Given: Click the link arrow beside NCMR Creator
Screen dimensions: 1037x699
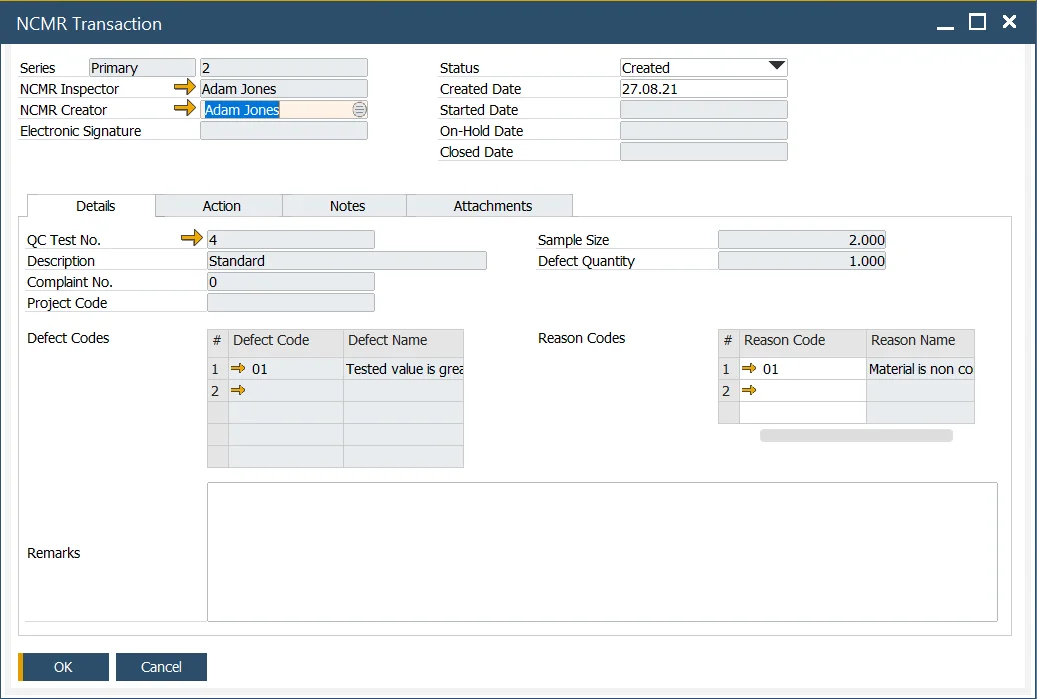Looking at the screenshot, I should 185,110.
